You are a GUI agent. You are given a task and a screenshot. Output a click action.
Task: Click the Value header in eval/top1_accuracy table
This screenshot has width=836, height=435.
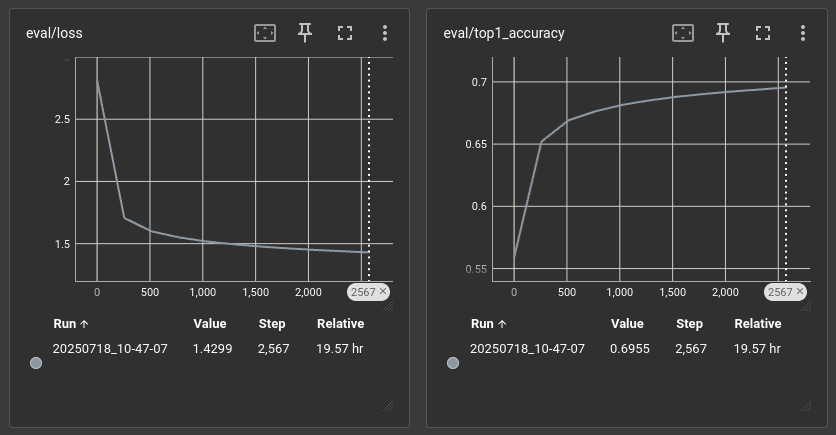[628, 324]
